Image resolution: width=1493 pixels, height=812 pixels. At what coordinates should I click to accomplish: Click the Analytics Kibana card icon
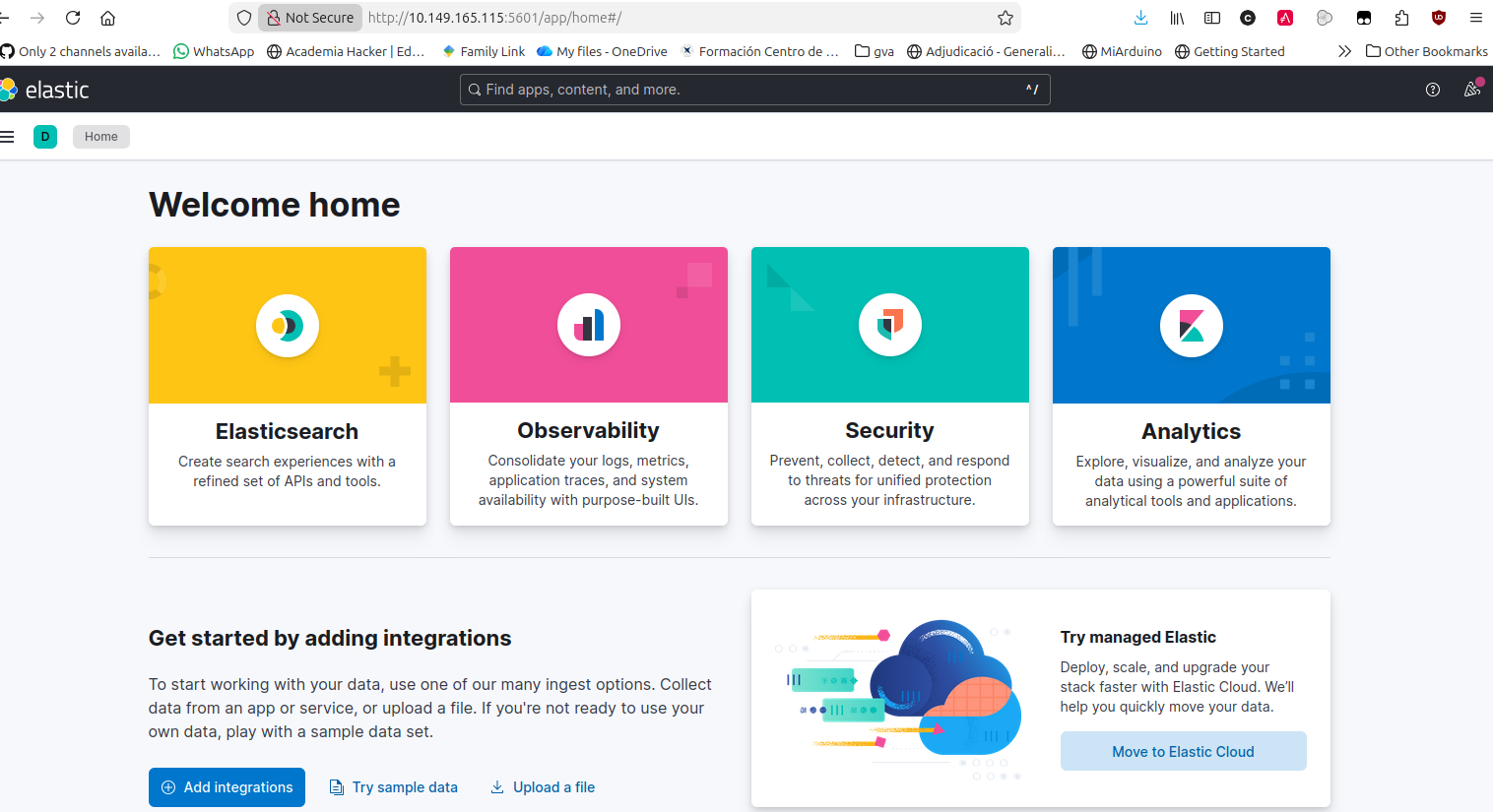pyautogui.click(x=1192, y=326)
